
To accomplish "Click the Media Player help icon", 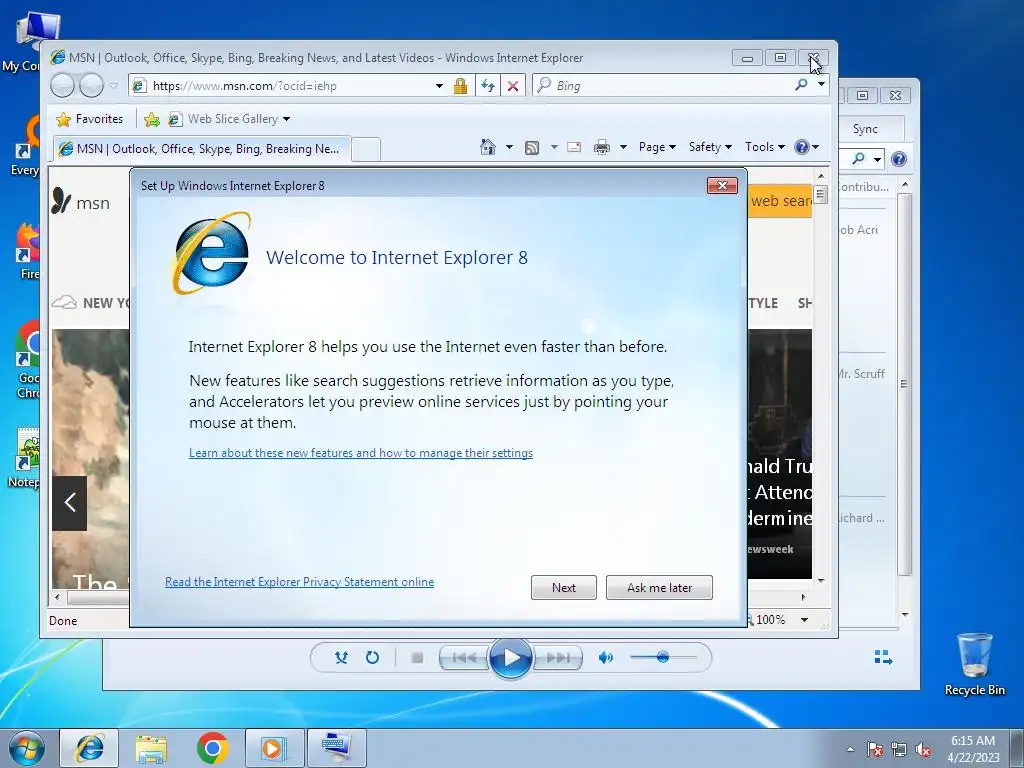I will click(x=899, y=159).
